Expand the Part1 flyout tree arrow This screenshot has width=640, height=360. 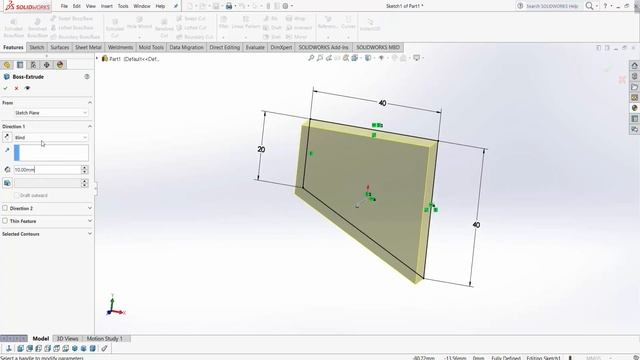[x=97, y=59]
